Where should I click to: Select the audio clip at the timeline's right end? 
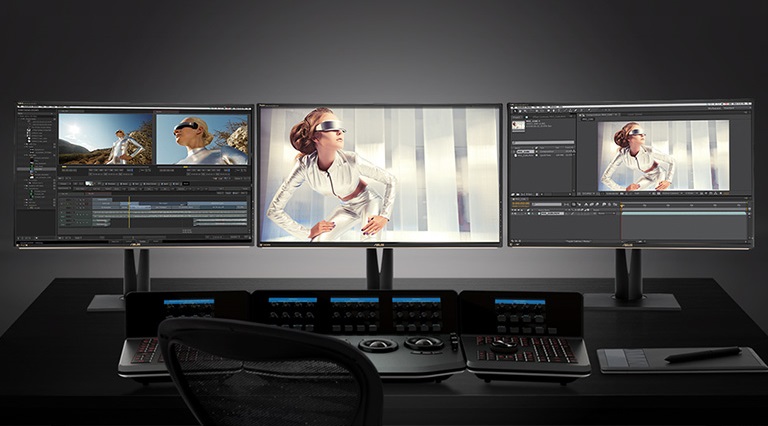(220, 222)
